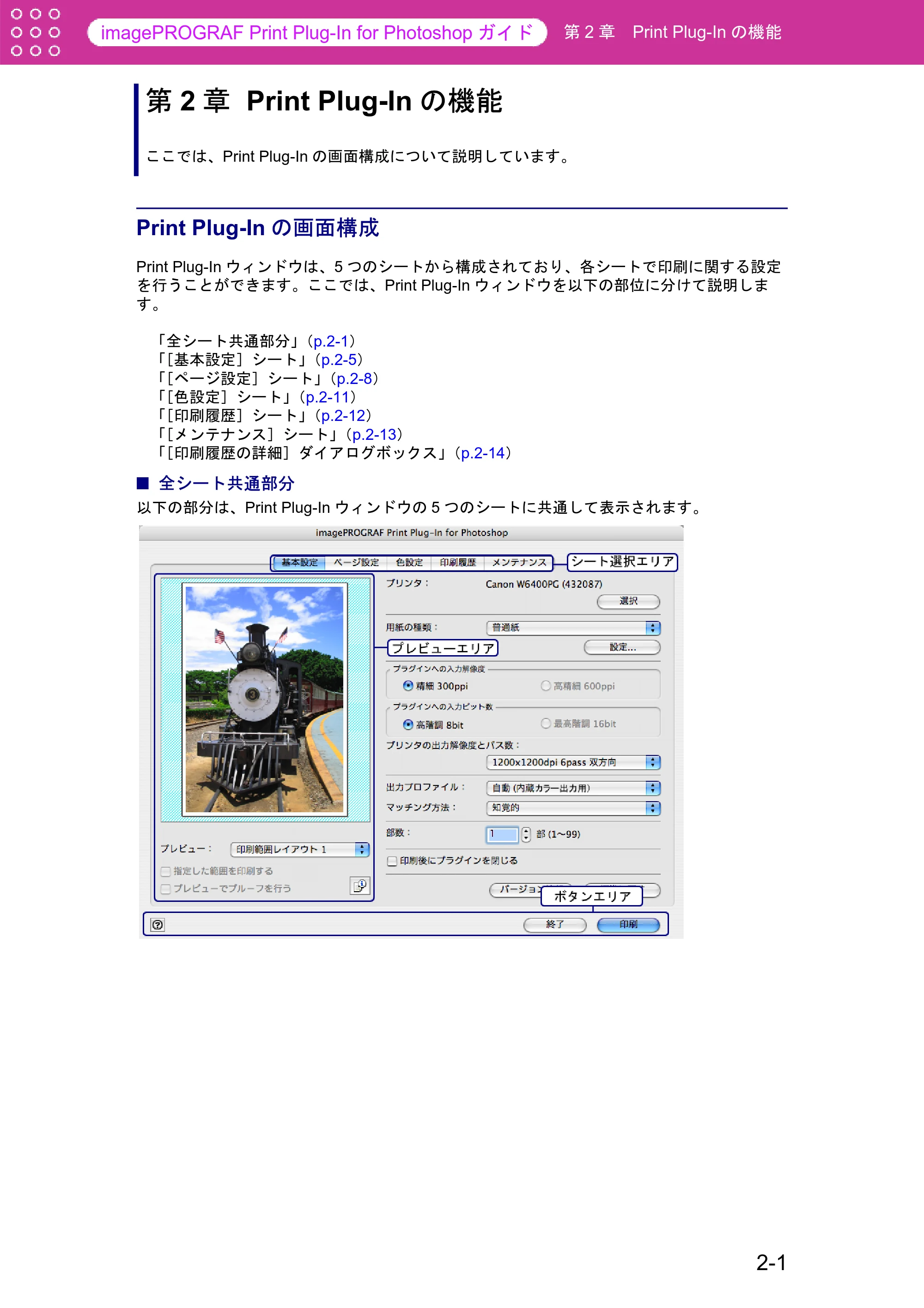Toggle プレビューでプルーフを行う checkbox
This screenshot has height=1308, width=924.
(166, 889)
